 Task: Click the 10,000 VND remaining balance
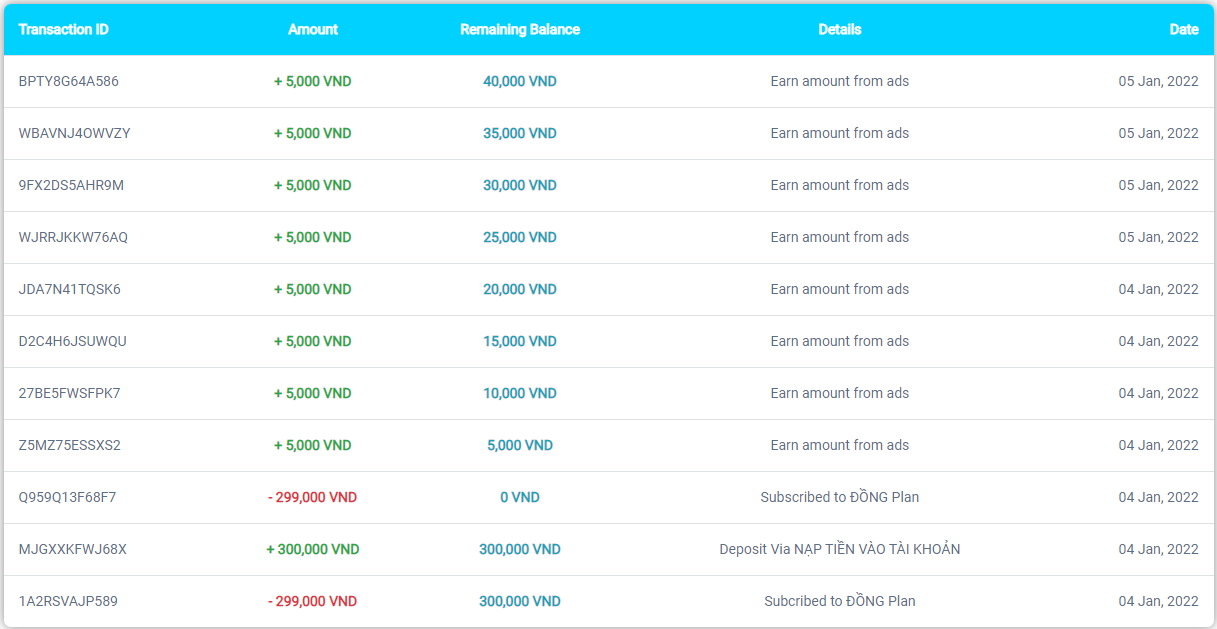[520, 393]
